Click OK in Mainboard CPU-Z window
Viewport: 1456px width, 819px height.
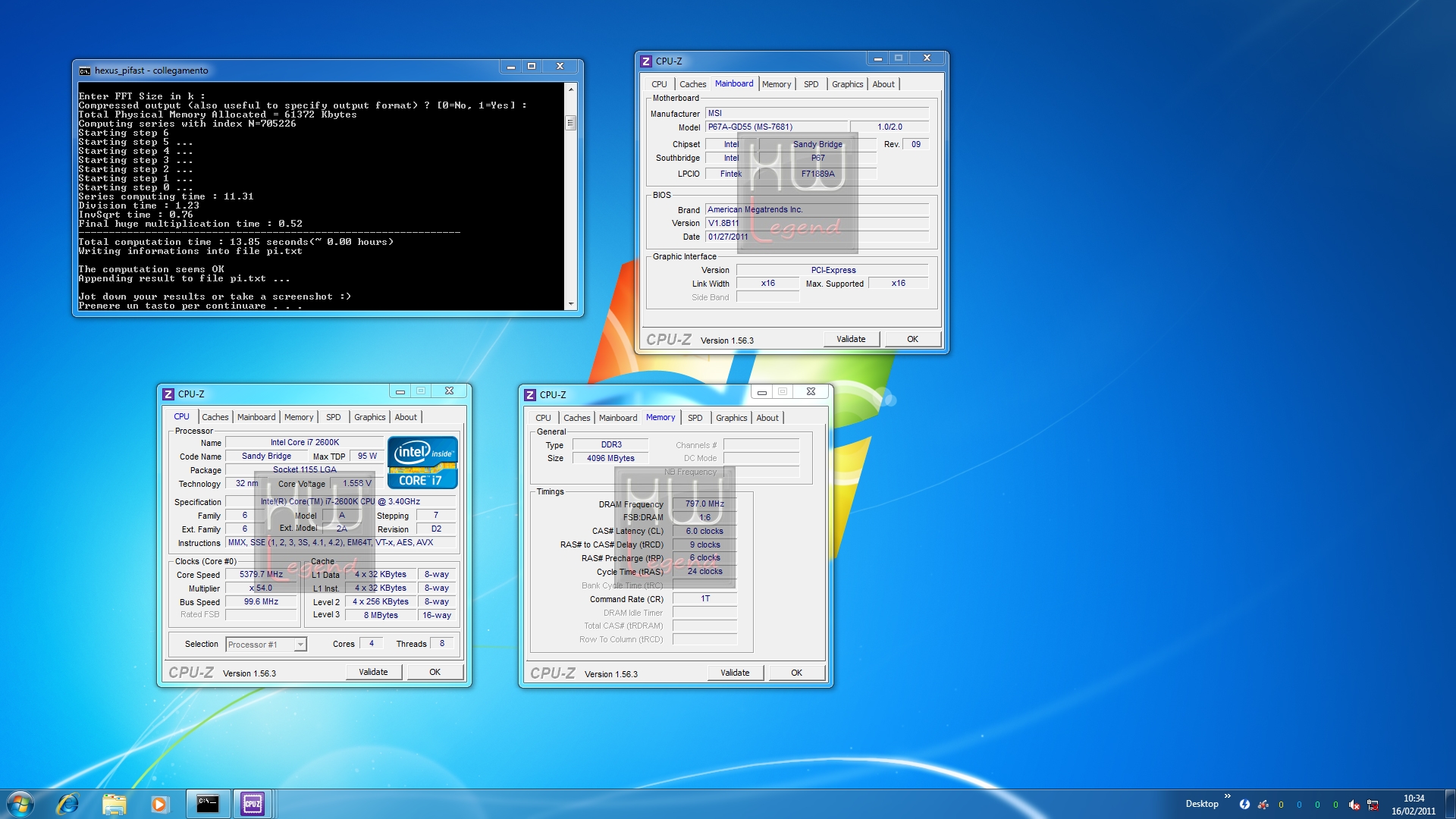tap(912, 339)
